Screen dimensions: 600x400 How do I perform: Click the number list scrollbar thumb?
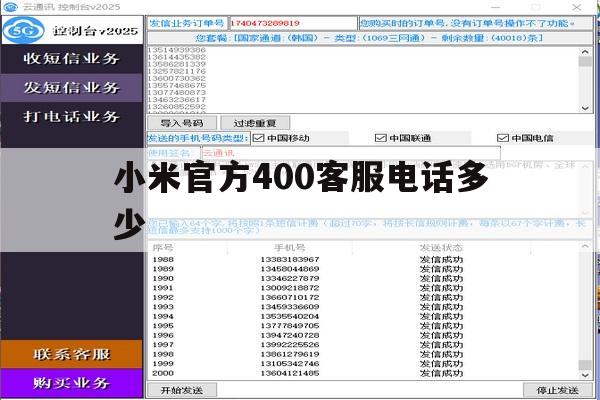pos(585,62)
